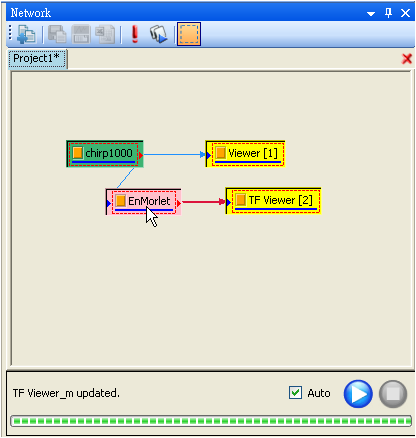Image resolution: width=416 pixels, height=438 pixels.
Task: Click the orange icon in the EnMorlet node
Action: pos(120,201)
